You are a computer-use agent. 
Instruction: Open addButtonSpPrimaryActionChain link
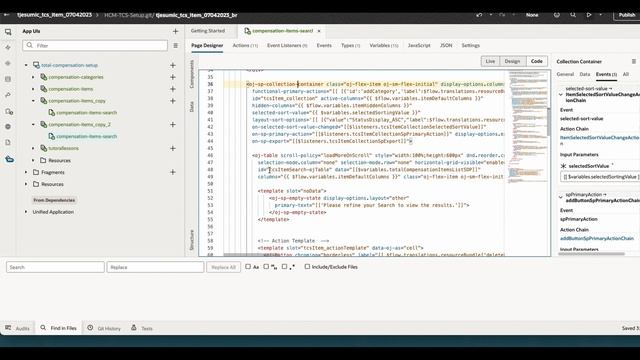(x=597, y=238)
